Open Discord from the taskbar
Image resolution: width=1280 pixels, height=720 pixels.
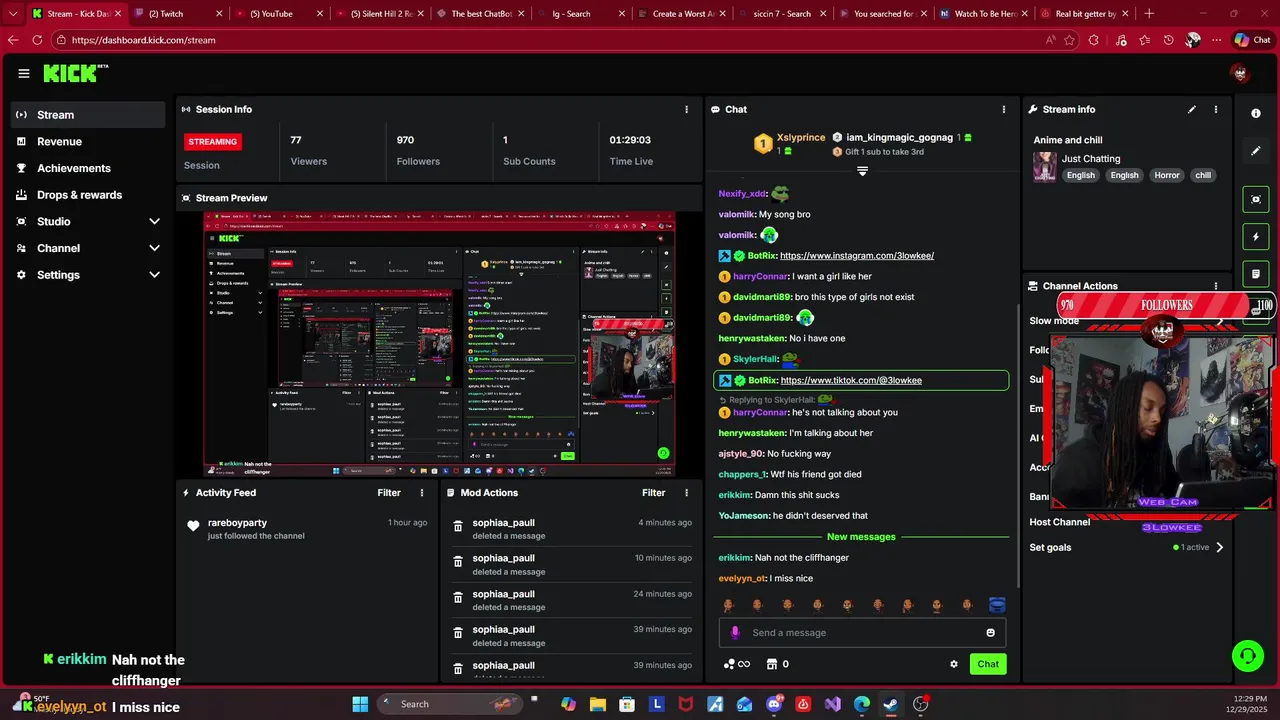(x=774, y=704)
